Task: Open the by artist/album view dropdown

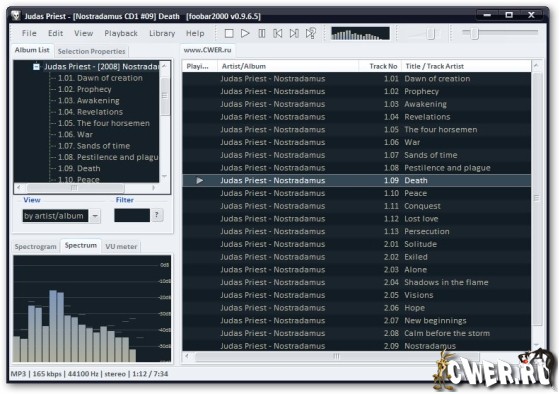Action: [95, 216]
